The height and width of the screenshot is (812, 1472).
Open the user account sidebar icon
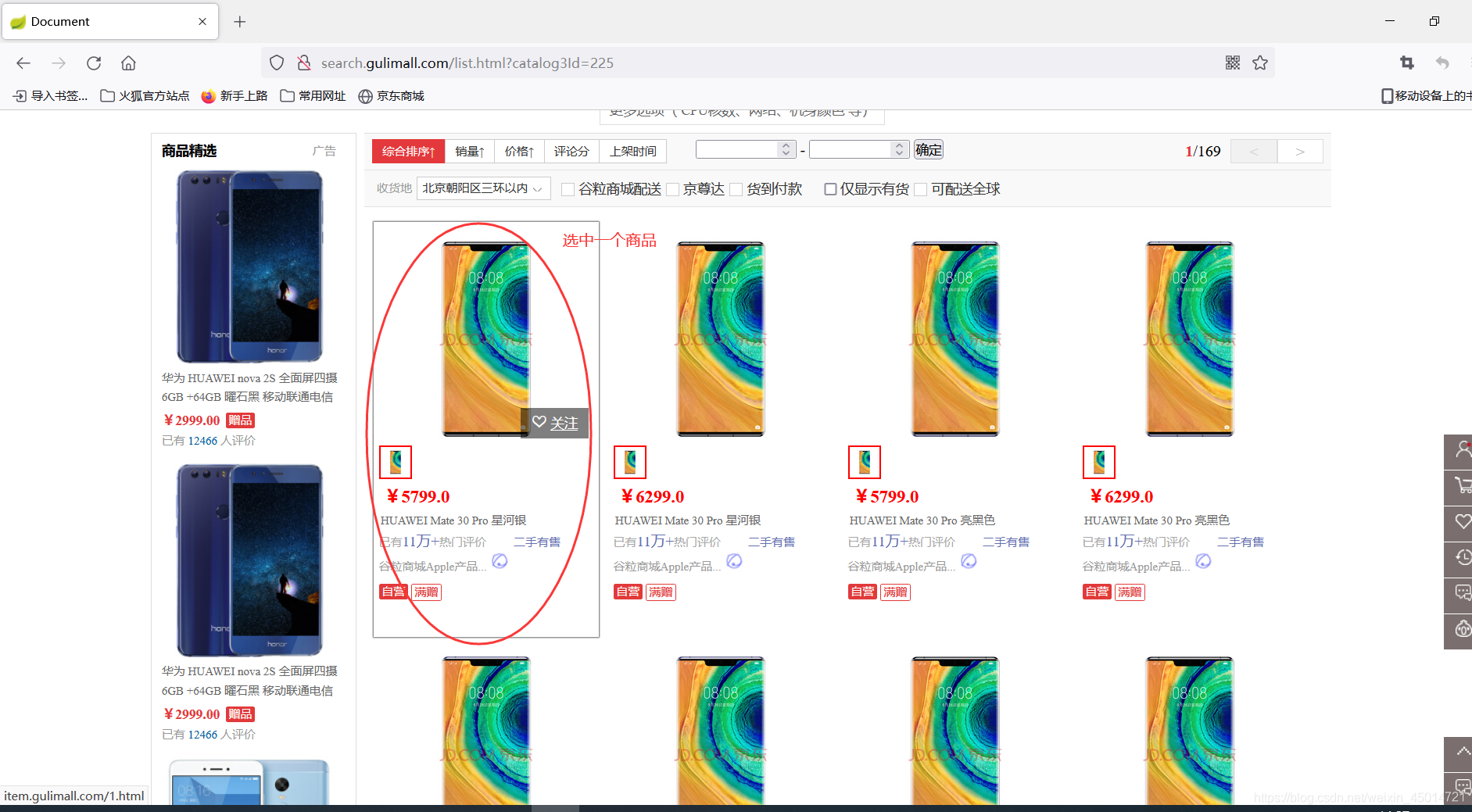tap(1459, 452)
